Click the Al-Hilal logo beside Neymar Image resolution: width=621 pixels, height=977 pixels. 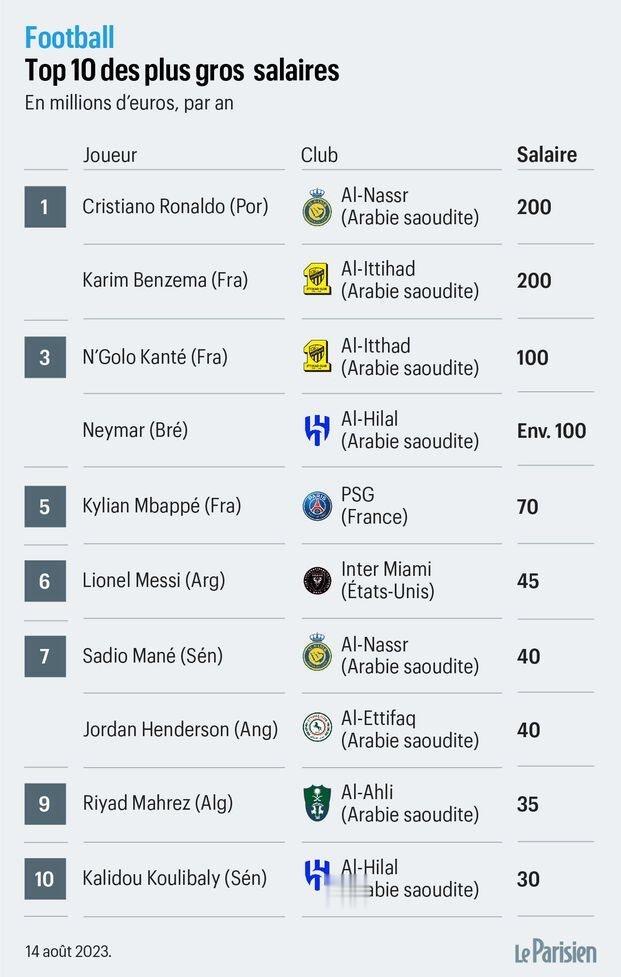316,430
